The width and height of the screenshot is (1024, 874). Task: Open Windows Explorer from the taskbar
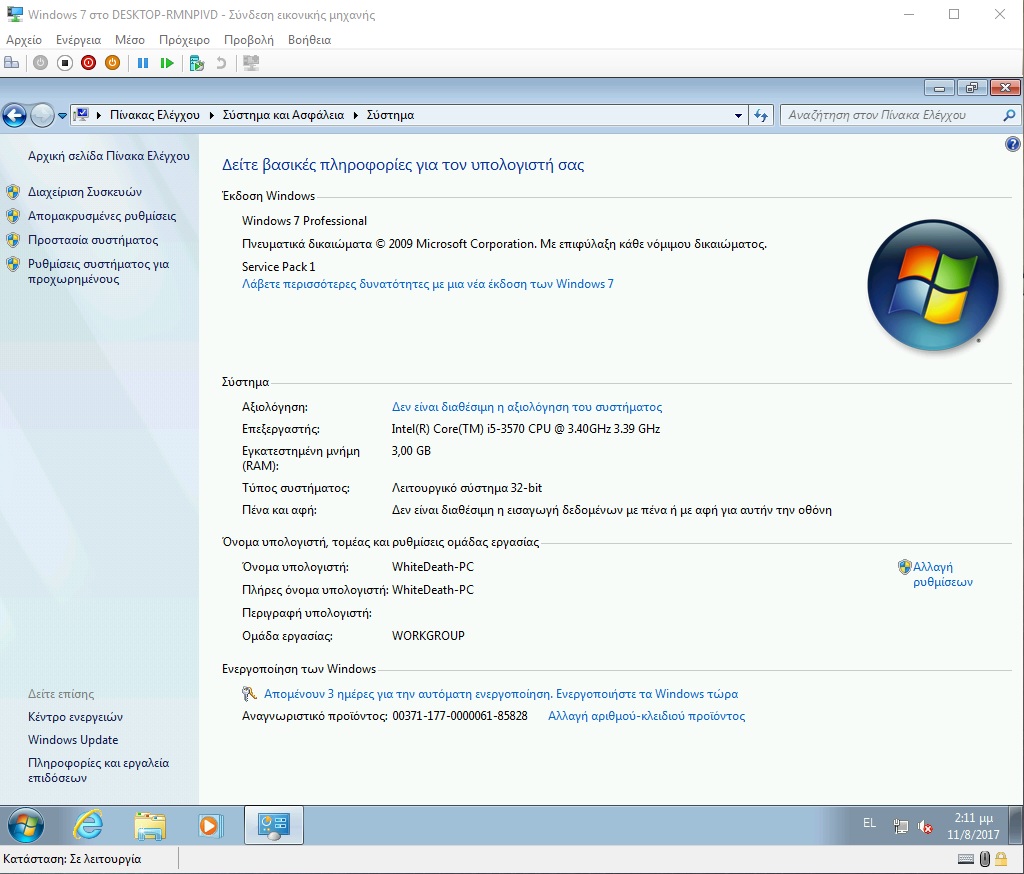point(150,826)
